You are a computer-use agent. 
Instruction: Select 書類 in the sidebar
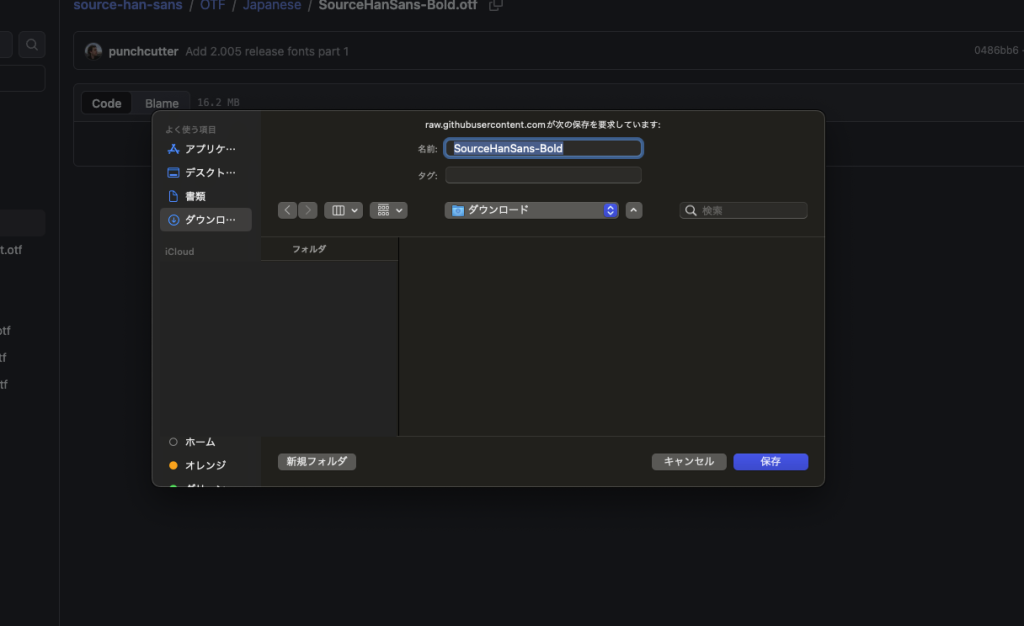(195, 196)
